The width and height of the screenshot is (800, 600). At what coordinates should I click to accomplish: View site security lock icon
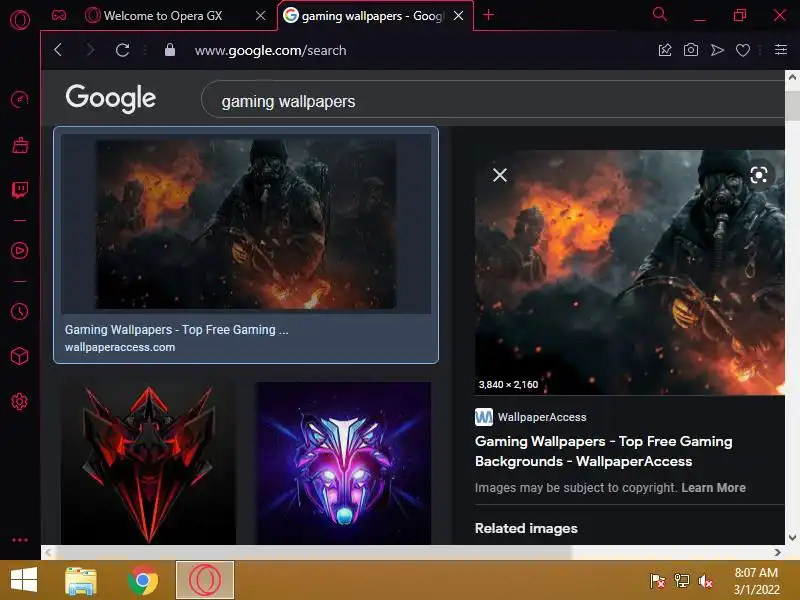tap(170, 50)
